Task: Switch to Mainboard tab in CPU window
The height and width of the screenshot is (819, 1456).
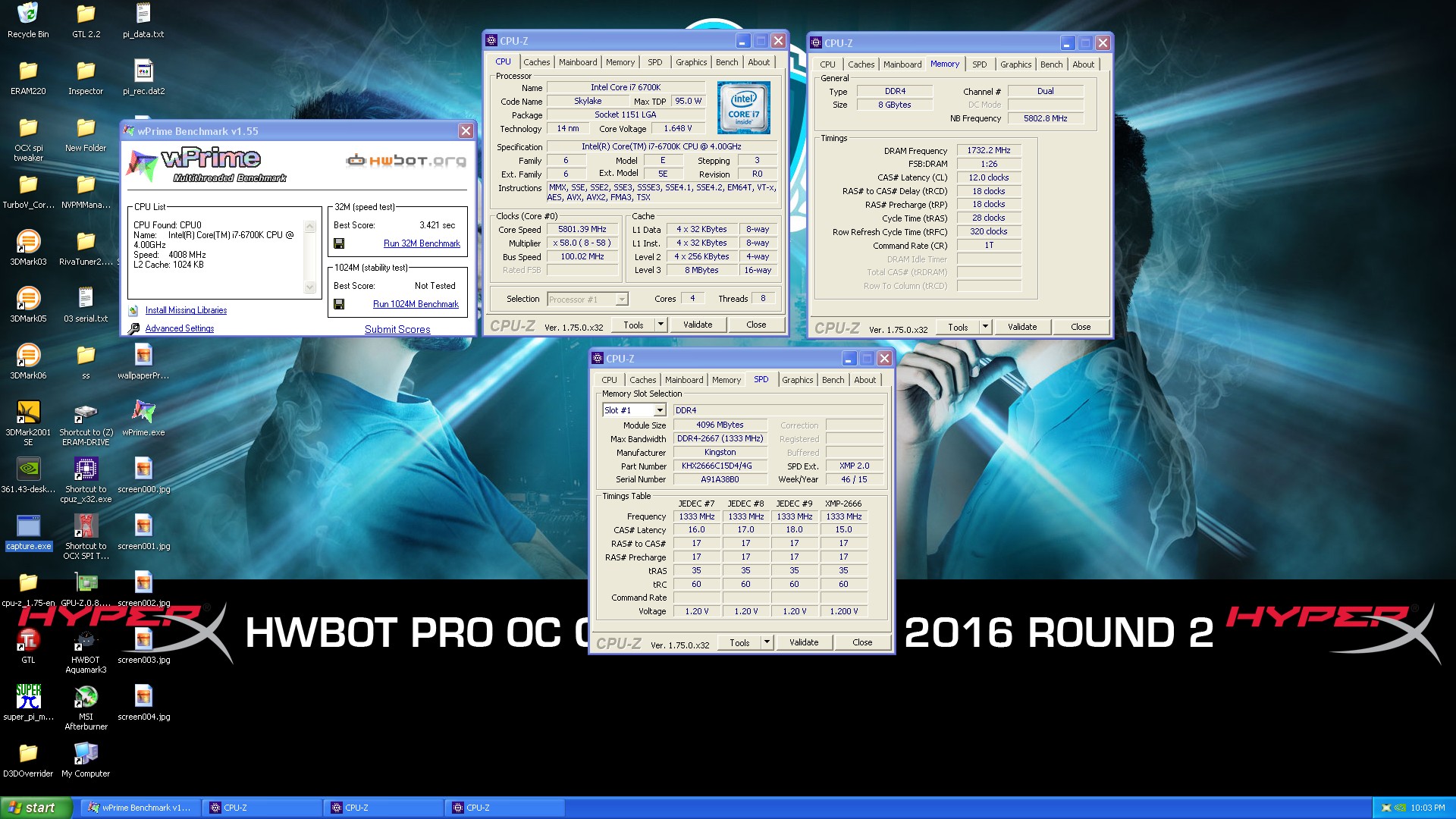Action: pyautogui.click(x=578, y=62)
